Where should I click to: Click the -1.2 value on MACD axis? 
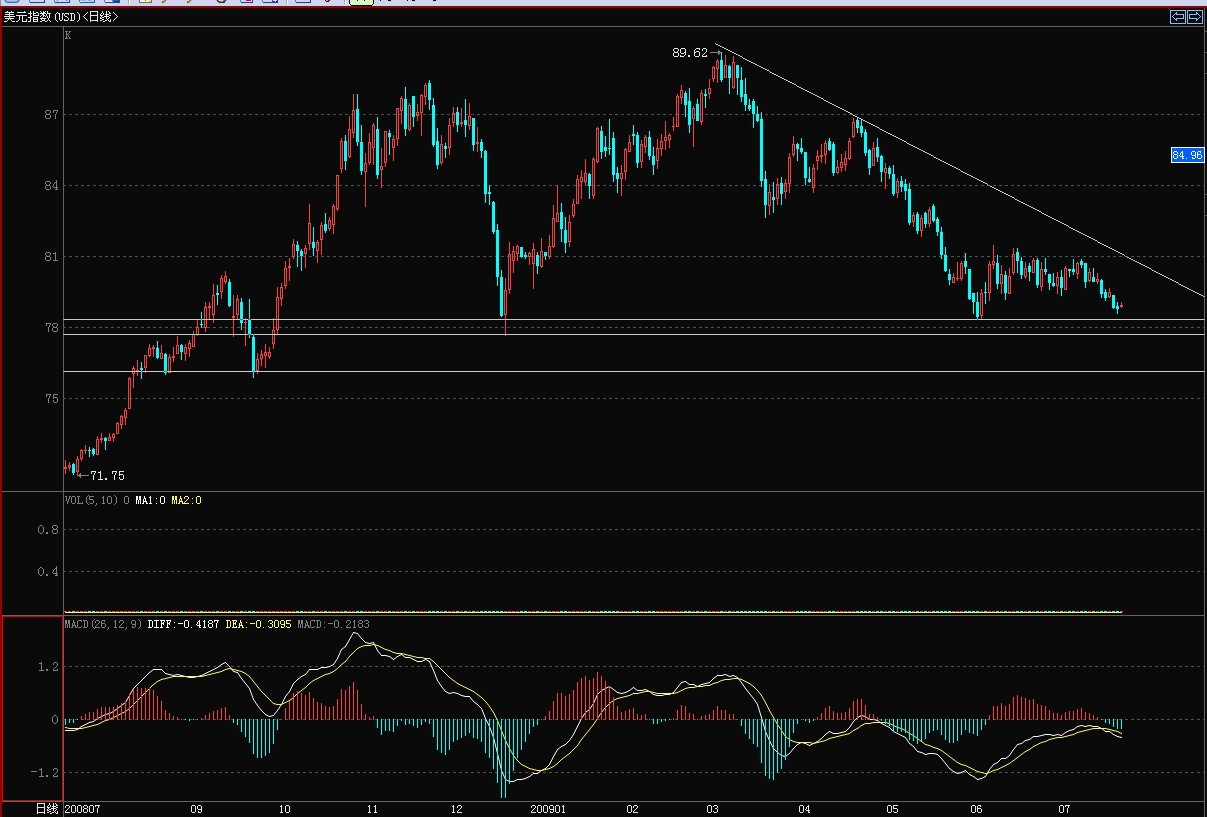point(45,773)
